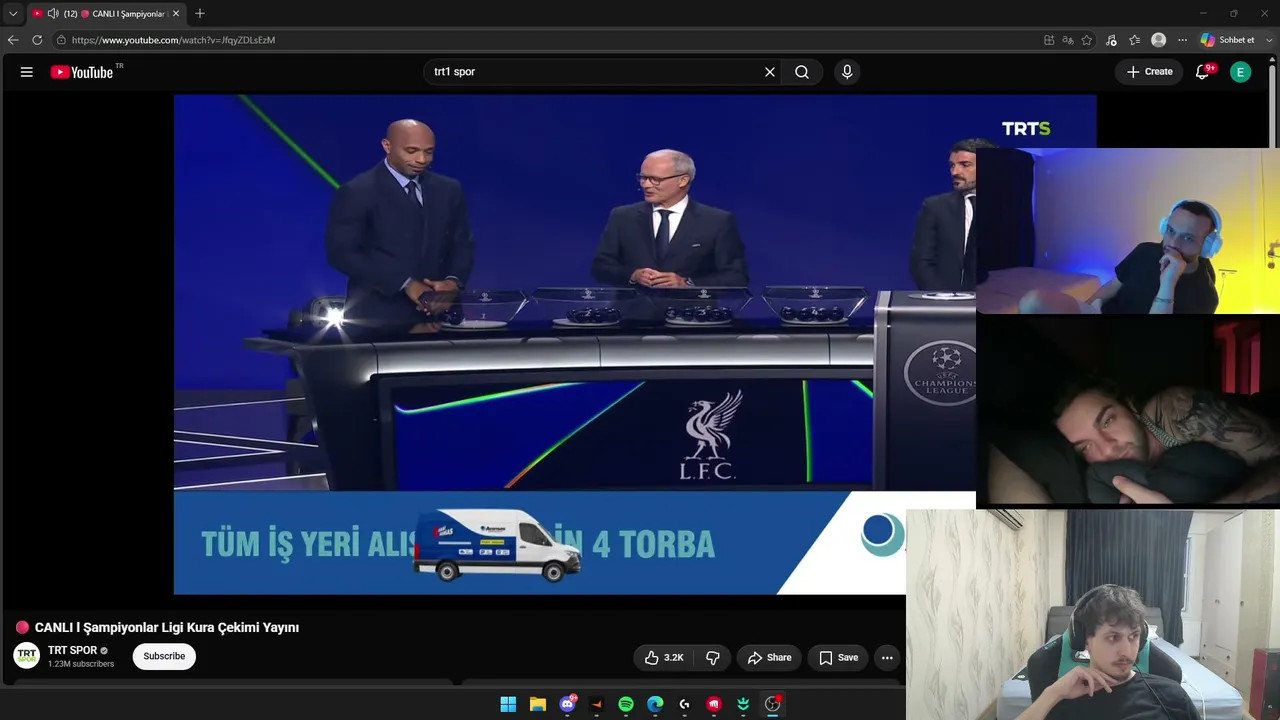Open File Explorer from the taskbar
Image resolution: width=1280 pixels, height=720 pixels.
coord(537,704)
